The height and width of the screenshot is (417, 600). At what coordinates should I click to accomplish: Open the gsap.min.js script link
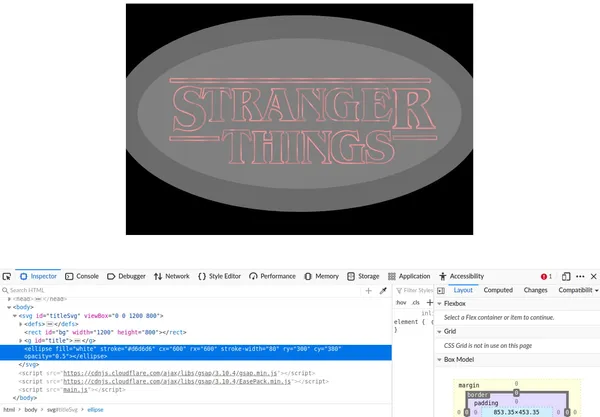click(x=170, y=373)
